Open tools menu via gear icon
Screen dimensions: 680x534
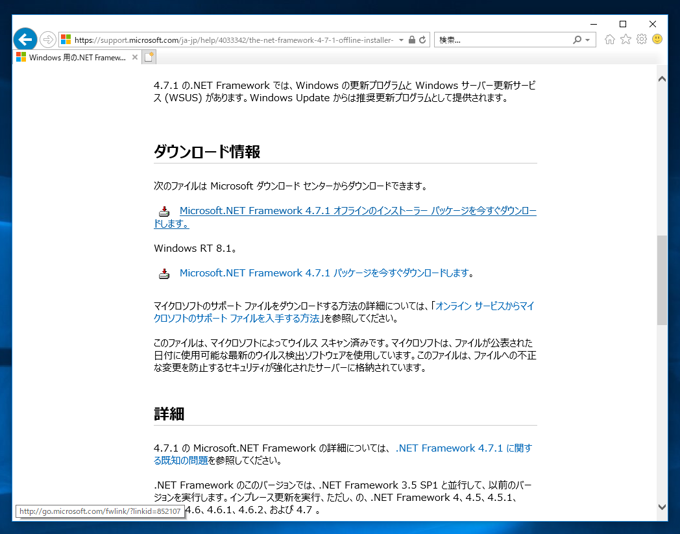point(641,39)
